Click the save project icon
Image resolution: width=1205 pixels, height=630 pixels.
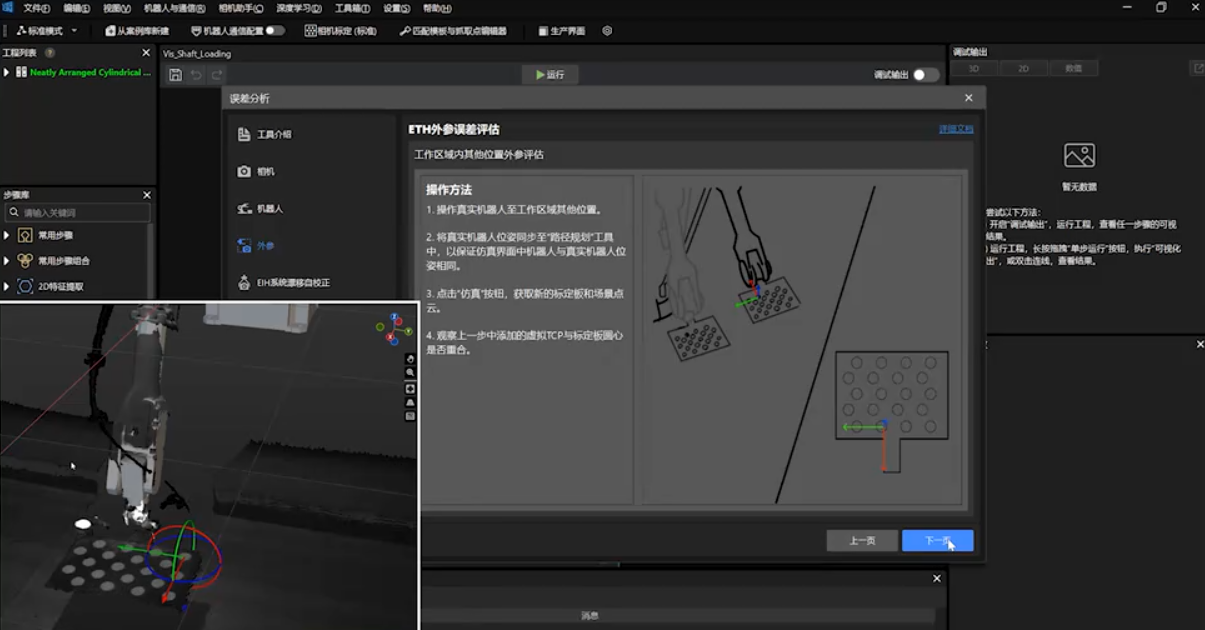point(175,75)
